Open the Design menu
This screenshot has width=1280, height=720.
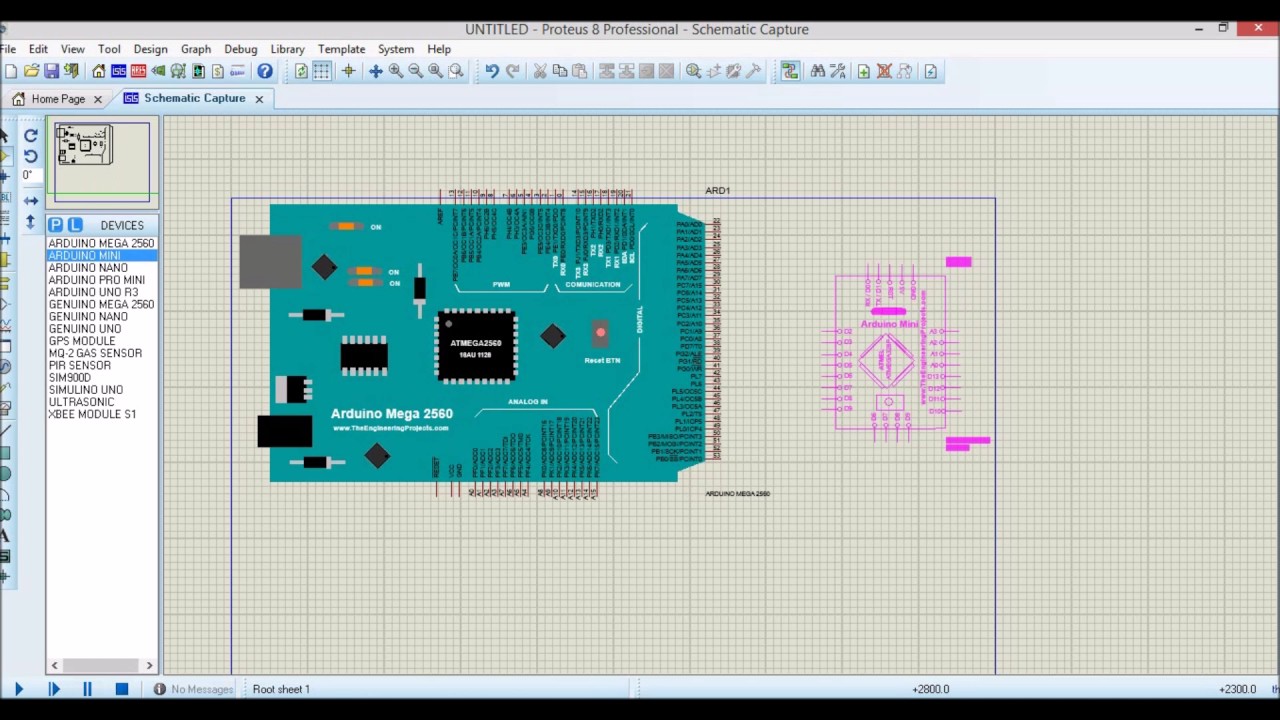coord(150,49)
